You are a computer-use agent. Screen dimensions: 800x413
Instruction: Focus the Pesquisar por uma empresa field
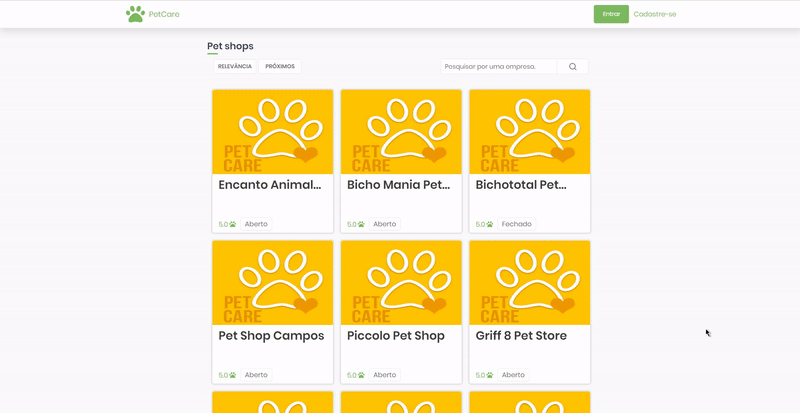(499, 66)
